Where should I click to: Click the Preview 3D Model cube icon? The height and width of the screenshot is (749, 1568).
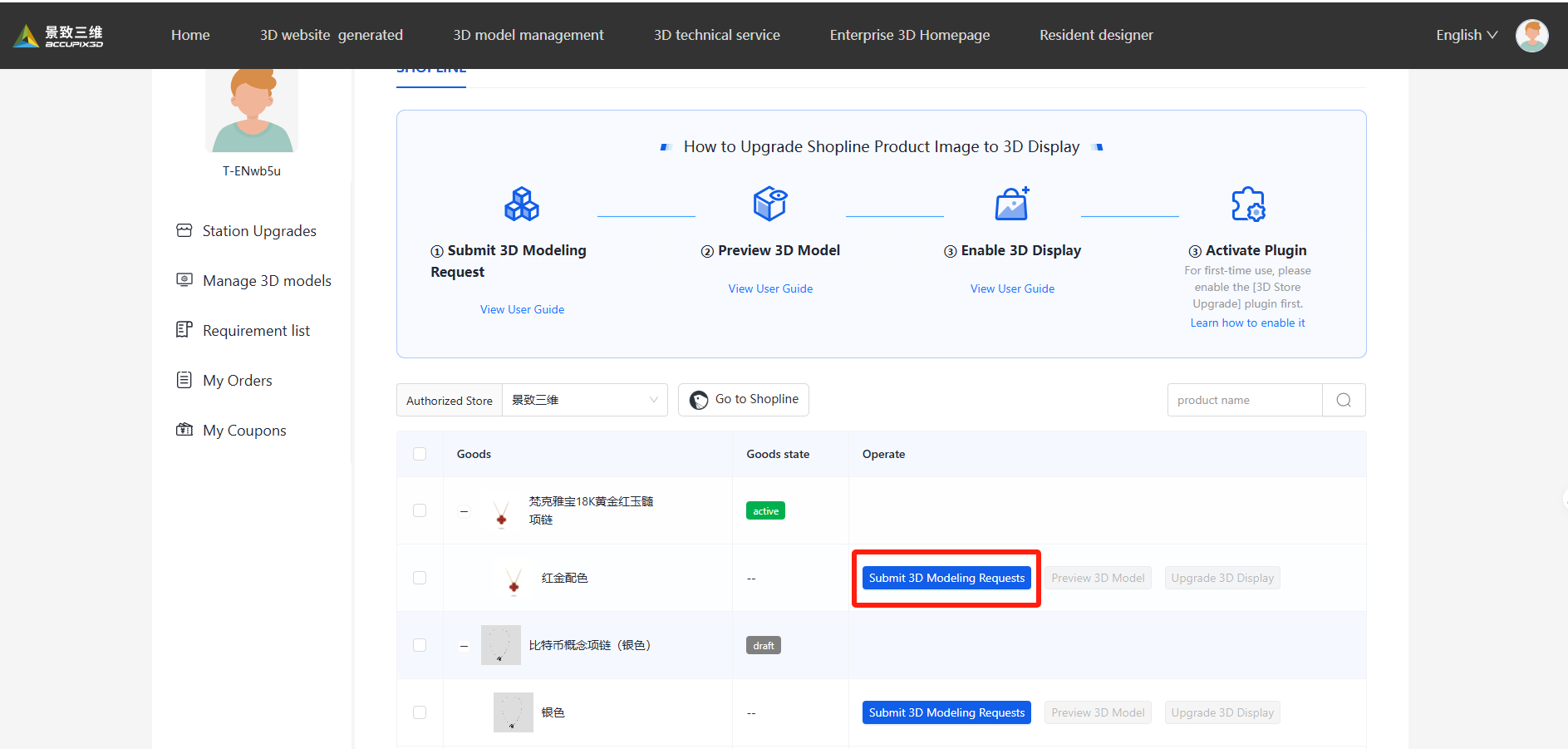(x=770, y=204)
